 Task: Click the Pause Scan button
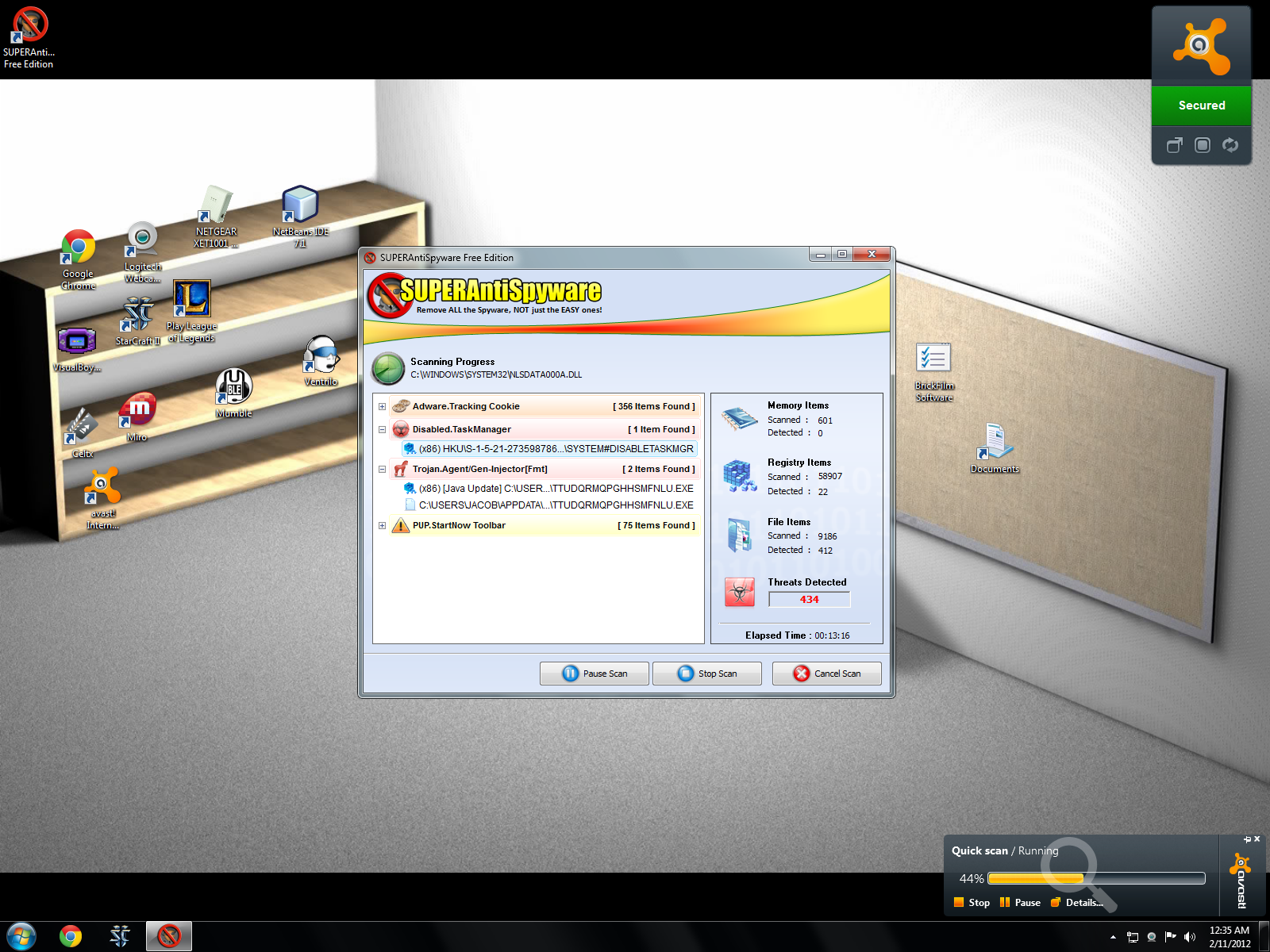coord(595,674)
